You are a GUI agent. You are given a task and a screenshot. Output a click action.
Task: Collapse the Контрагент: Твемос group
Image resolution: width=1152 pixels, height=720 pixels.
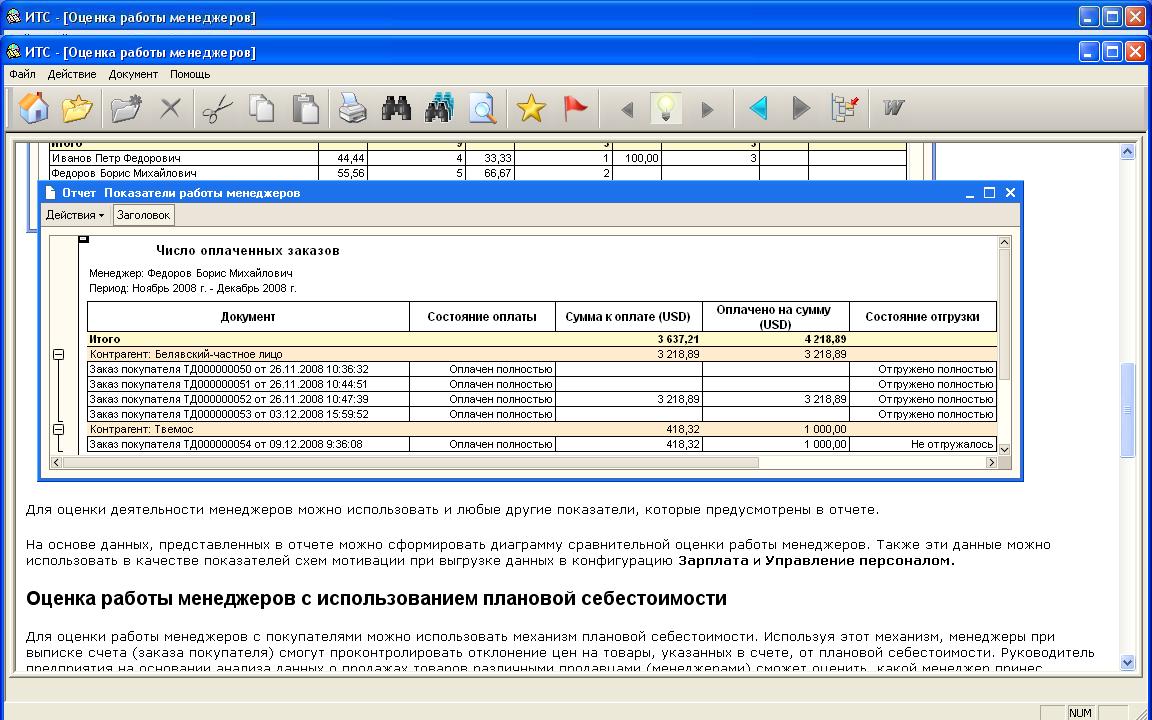(x=58, y=429)
